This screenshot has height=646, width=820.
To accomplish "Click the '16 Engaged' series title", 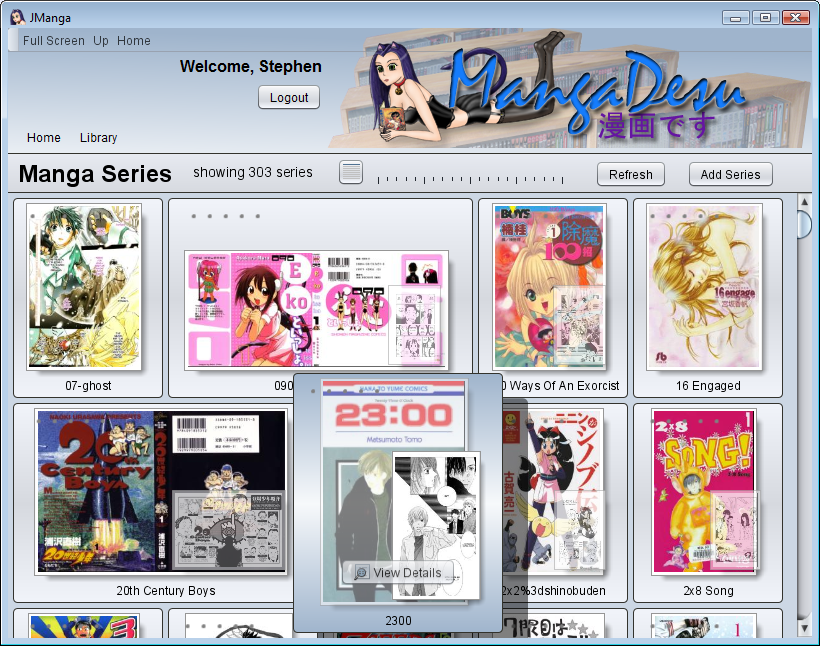I will tap(708, 386).
